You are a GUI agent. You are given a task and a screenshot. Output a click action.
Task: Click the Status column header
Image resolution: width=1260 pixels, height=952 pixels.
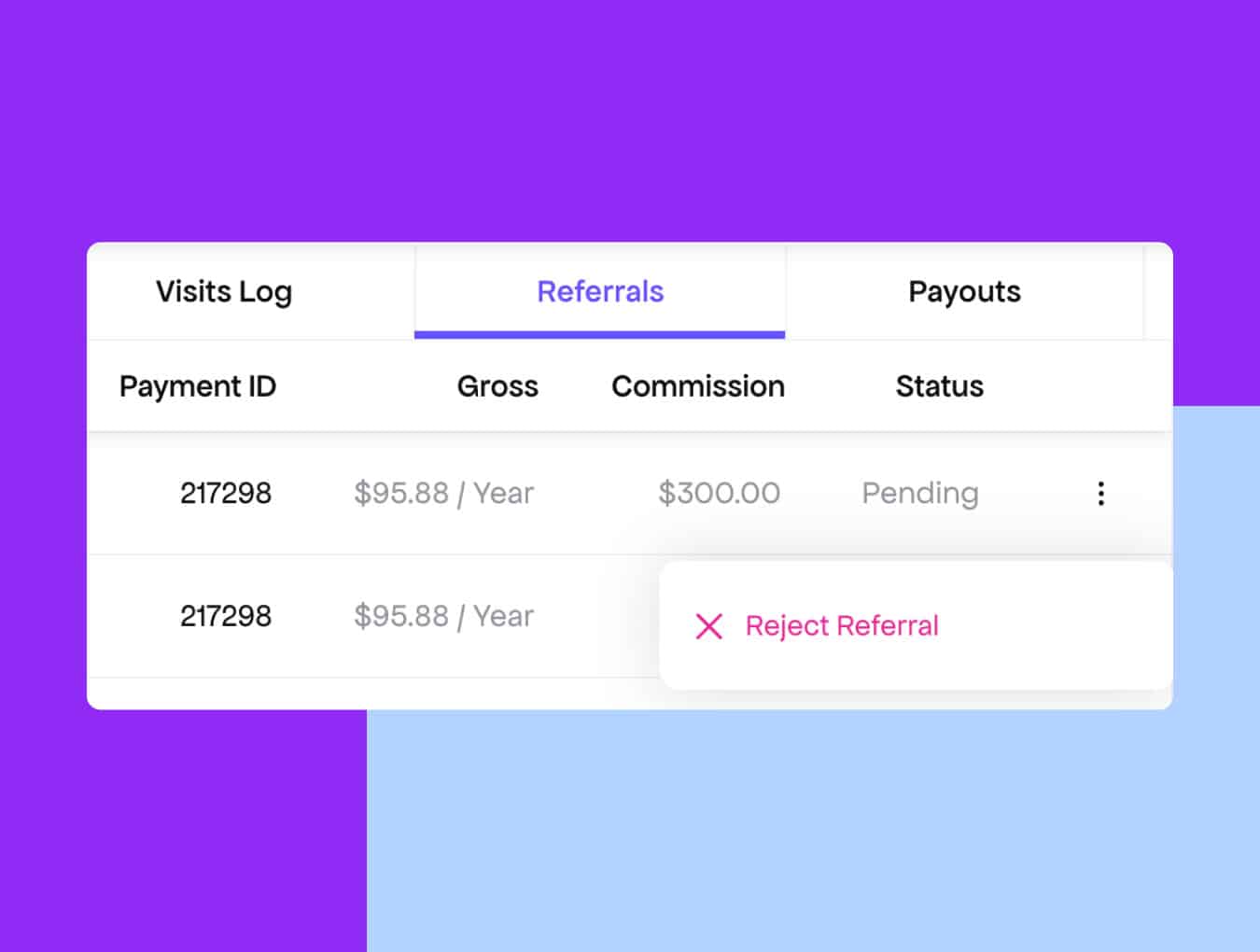pyautogui.click(x=939, y=386)
